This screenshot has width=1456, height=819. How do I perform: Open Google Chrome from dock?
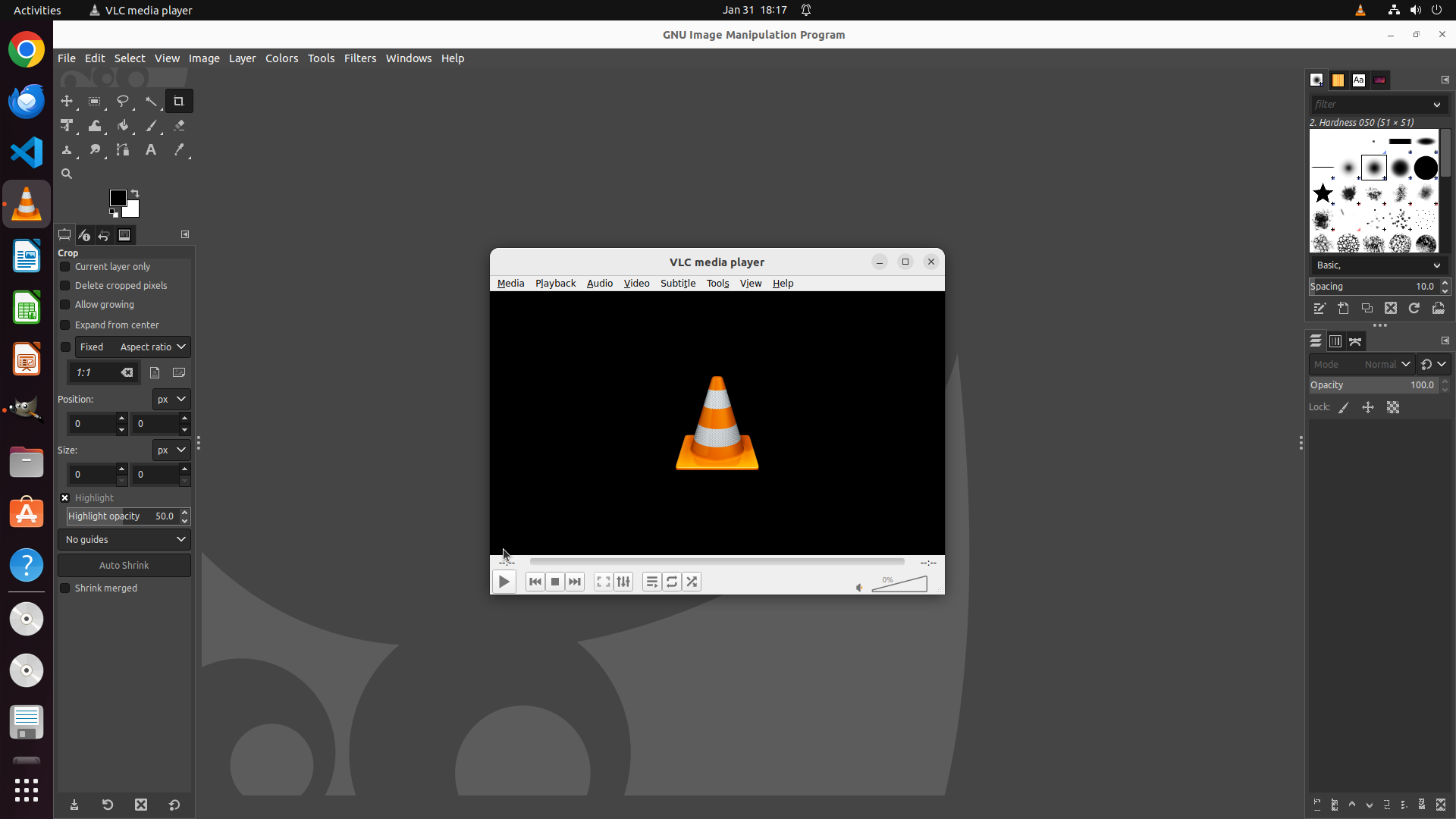[27, 50]
